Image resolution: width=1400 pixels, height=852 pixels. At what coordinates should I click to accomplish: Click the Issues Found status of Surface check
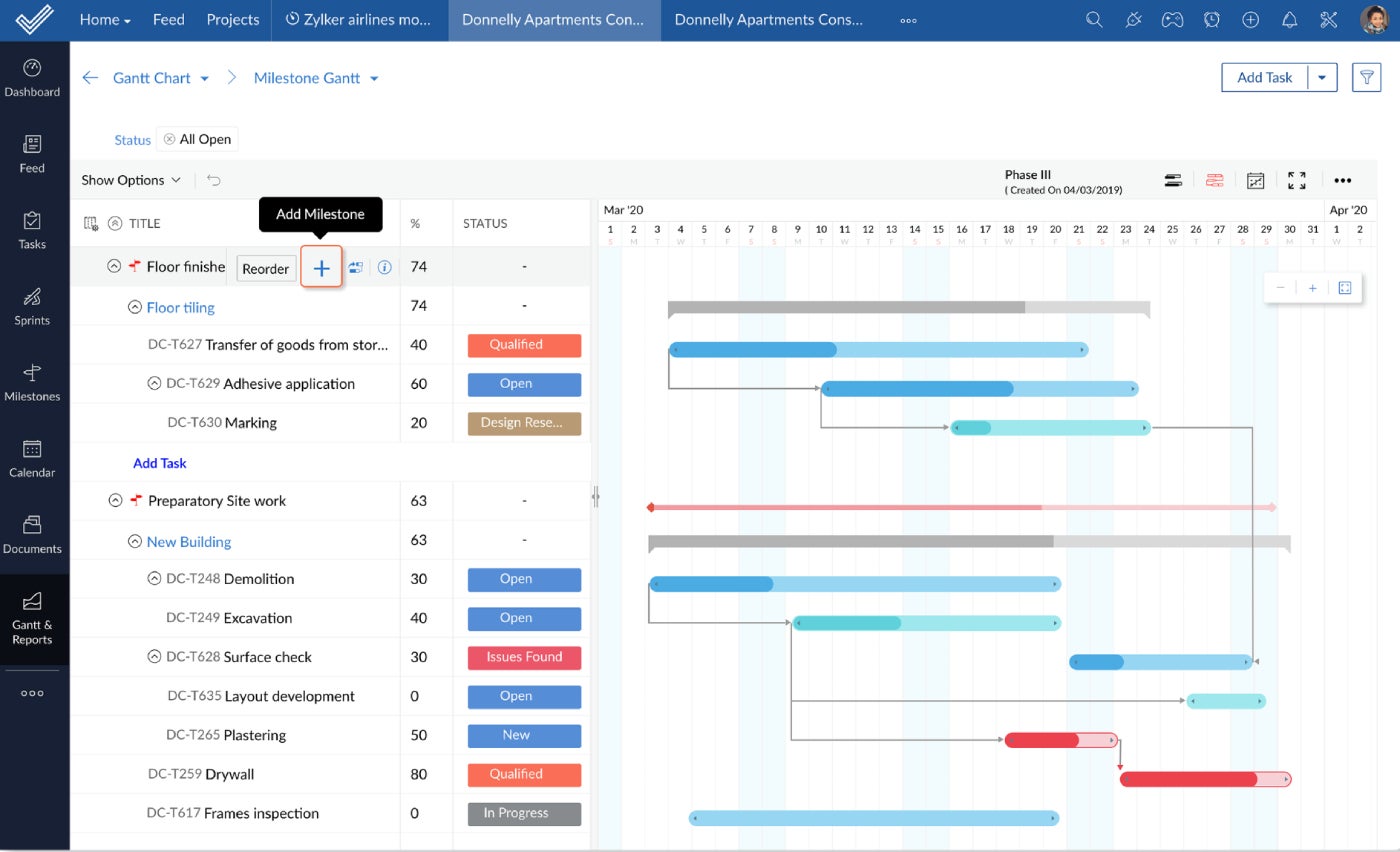[x=524, y=657]
